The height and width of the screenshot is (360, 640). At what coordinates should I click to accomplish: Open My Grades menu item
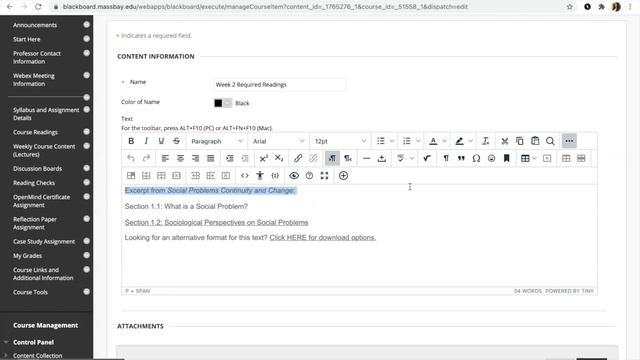[27, 256]
